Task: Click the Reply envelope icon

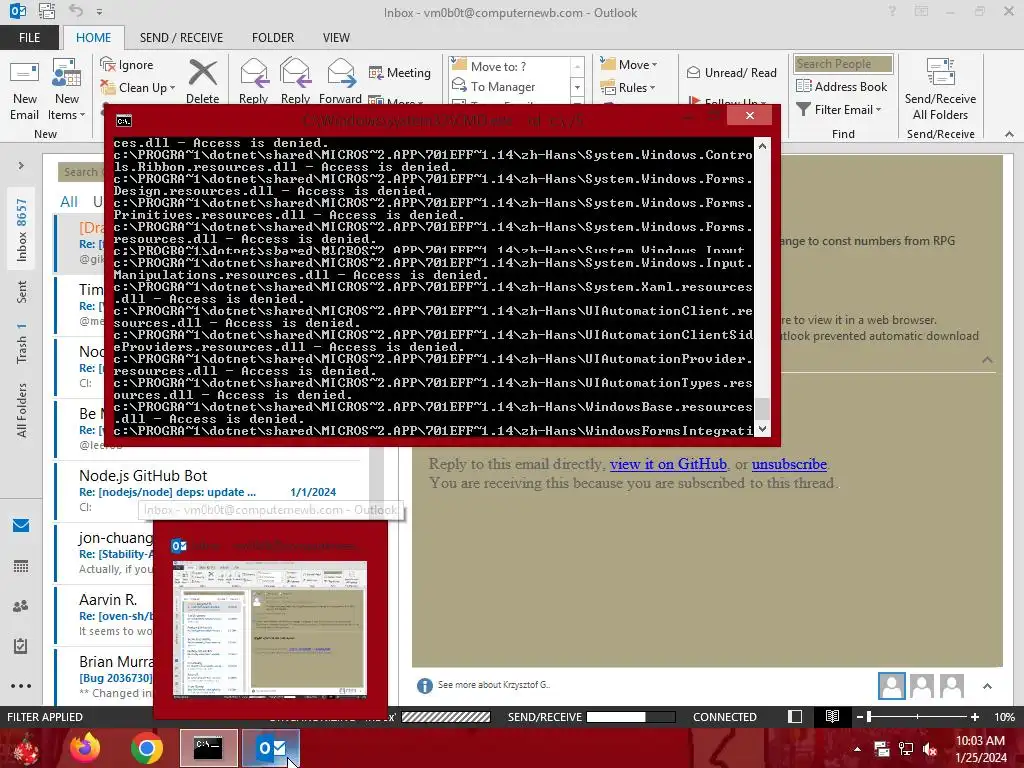Action: (253, 72)
